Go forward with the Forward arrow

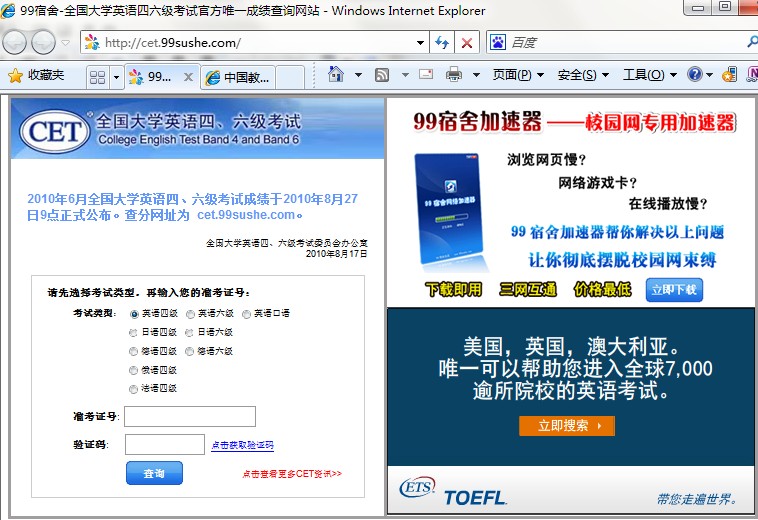pyautogui.click(x=44, y=43)
